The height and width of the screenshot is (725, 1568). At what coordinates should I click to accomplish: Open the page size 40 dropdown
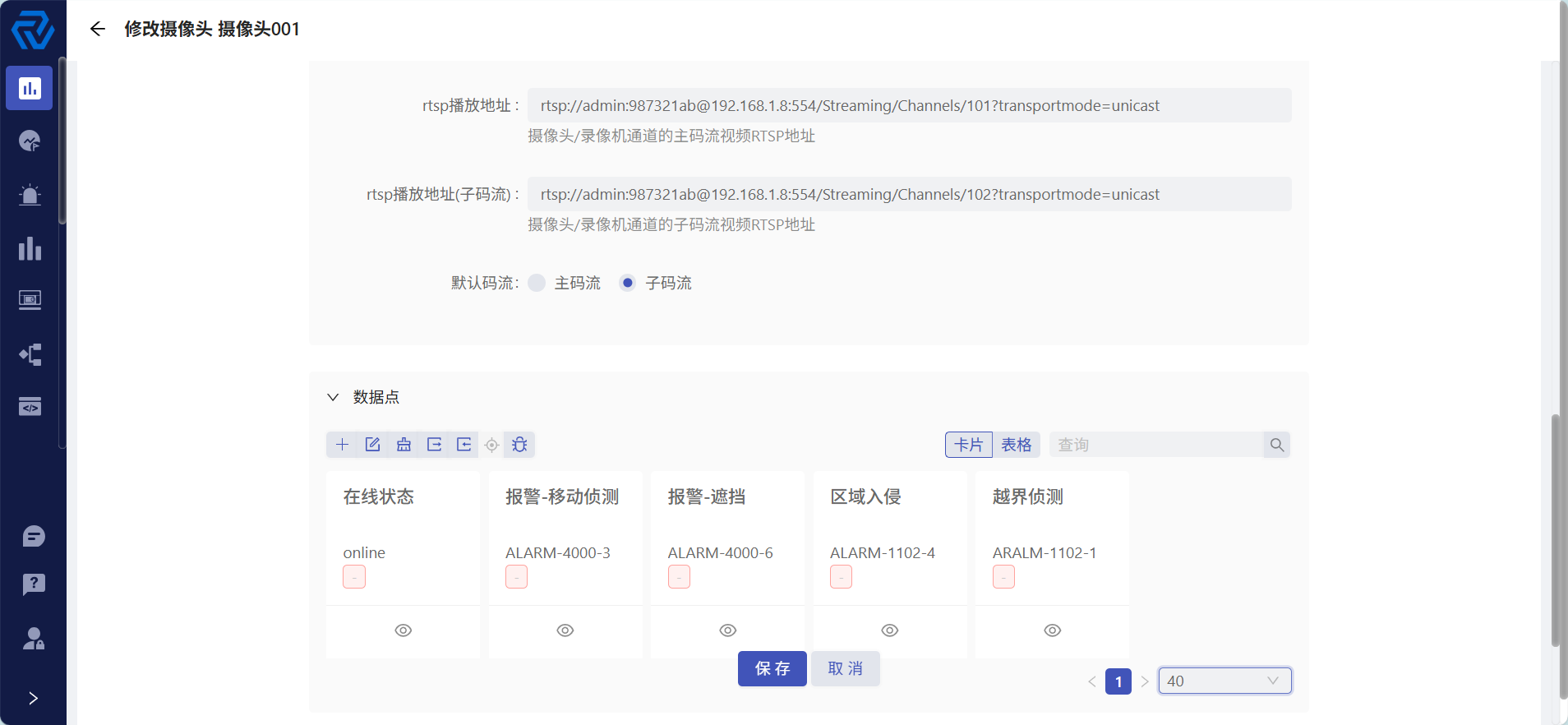[x=1224, y=681]
